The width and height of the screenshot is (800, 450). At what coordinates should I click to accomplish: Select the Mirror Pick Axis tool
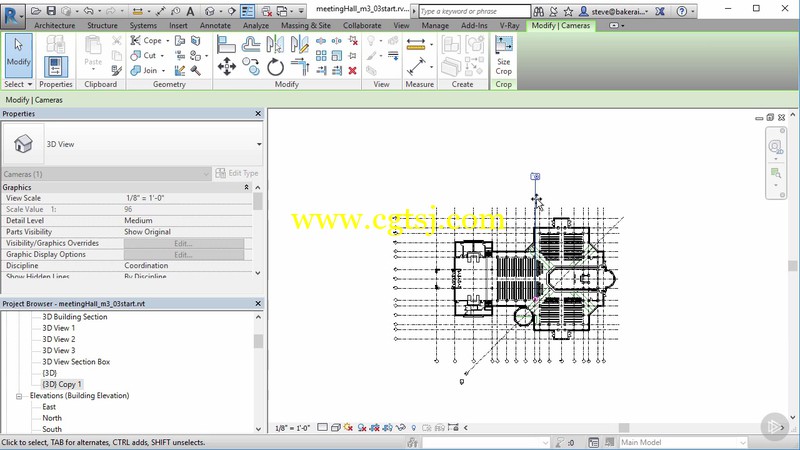pos(275,44)
